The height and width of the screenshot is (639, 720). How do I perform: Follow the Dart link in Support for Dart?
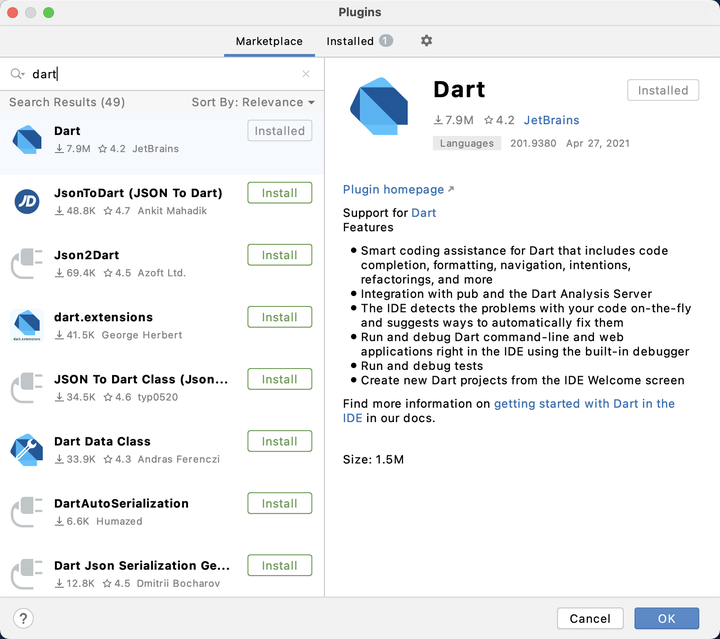click(423, 213)
